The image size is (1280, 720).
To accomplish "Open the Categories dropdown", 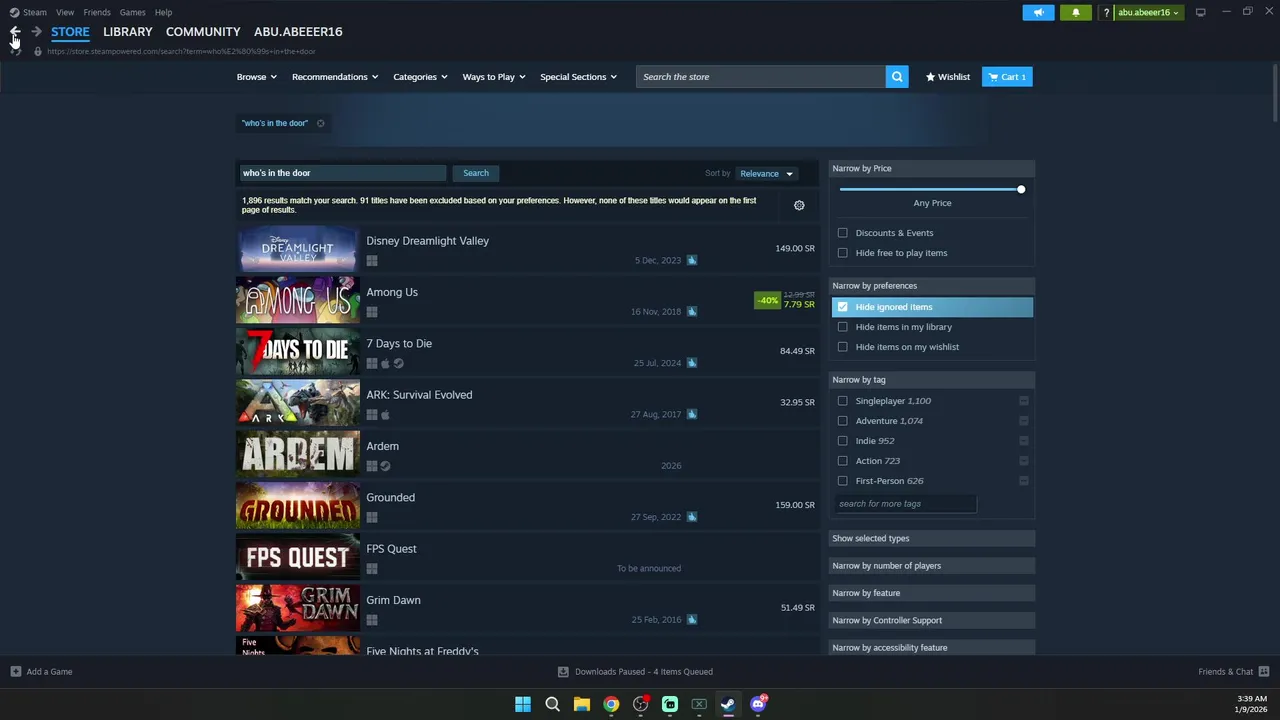I will pyautogui.click(x=420, y=77).
